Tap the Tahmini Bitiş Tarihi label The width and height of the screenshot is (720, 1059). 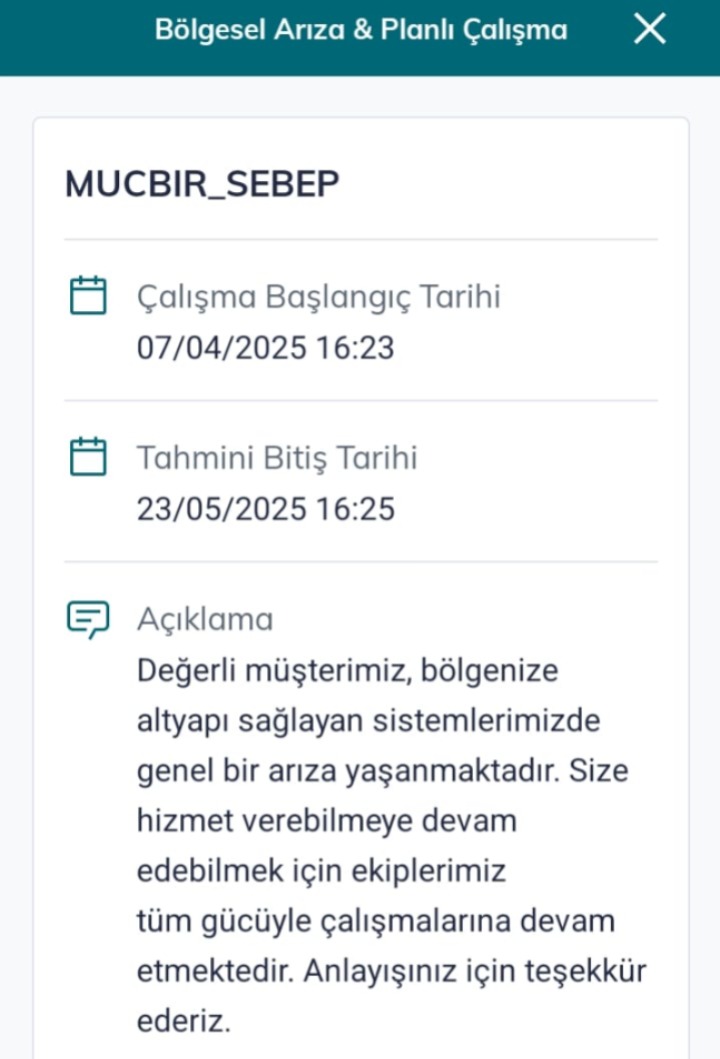coord(277,458)
